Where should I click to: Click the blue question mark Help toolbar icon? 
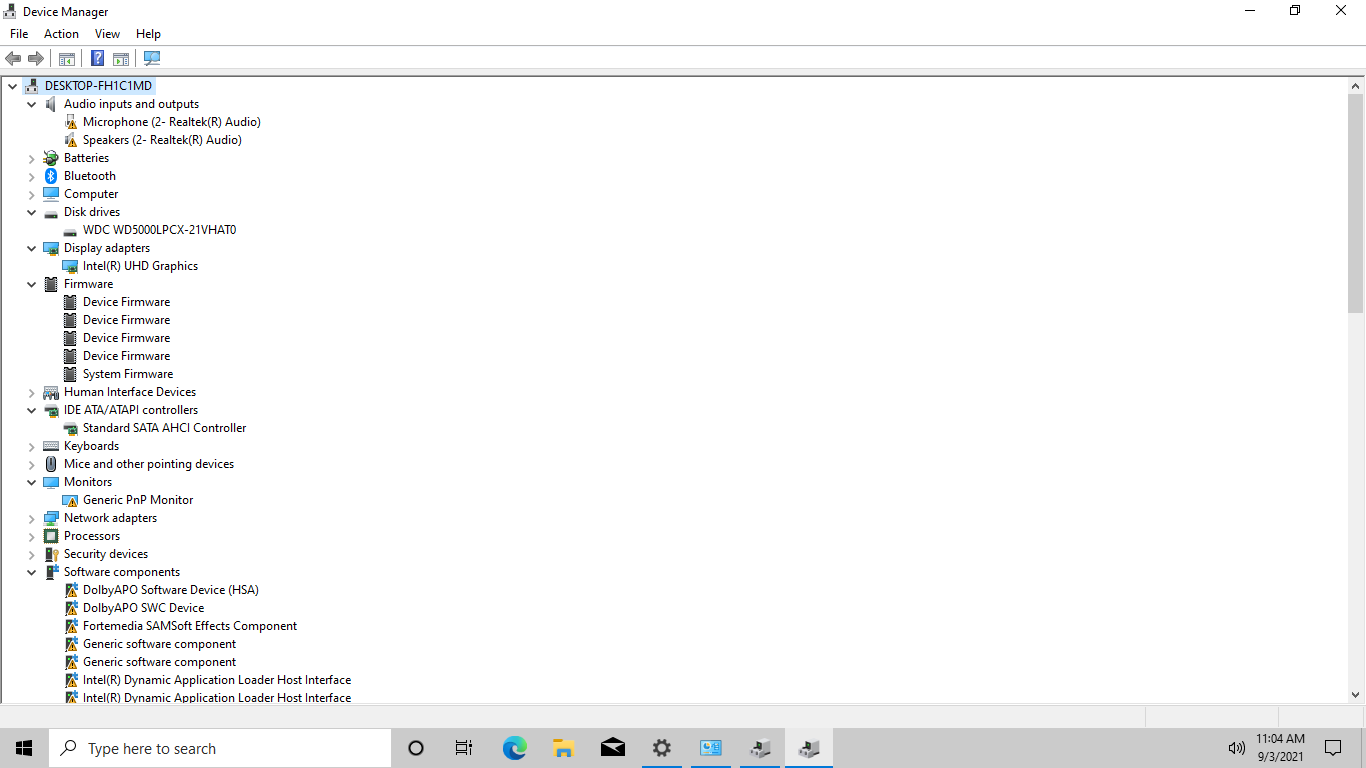coord(98,59)
